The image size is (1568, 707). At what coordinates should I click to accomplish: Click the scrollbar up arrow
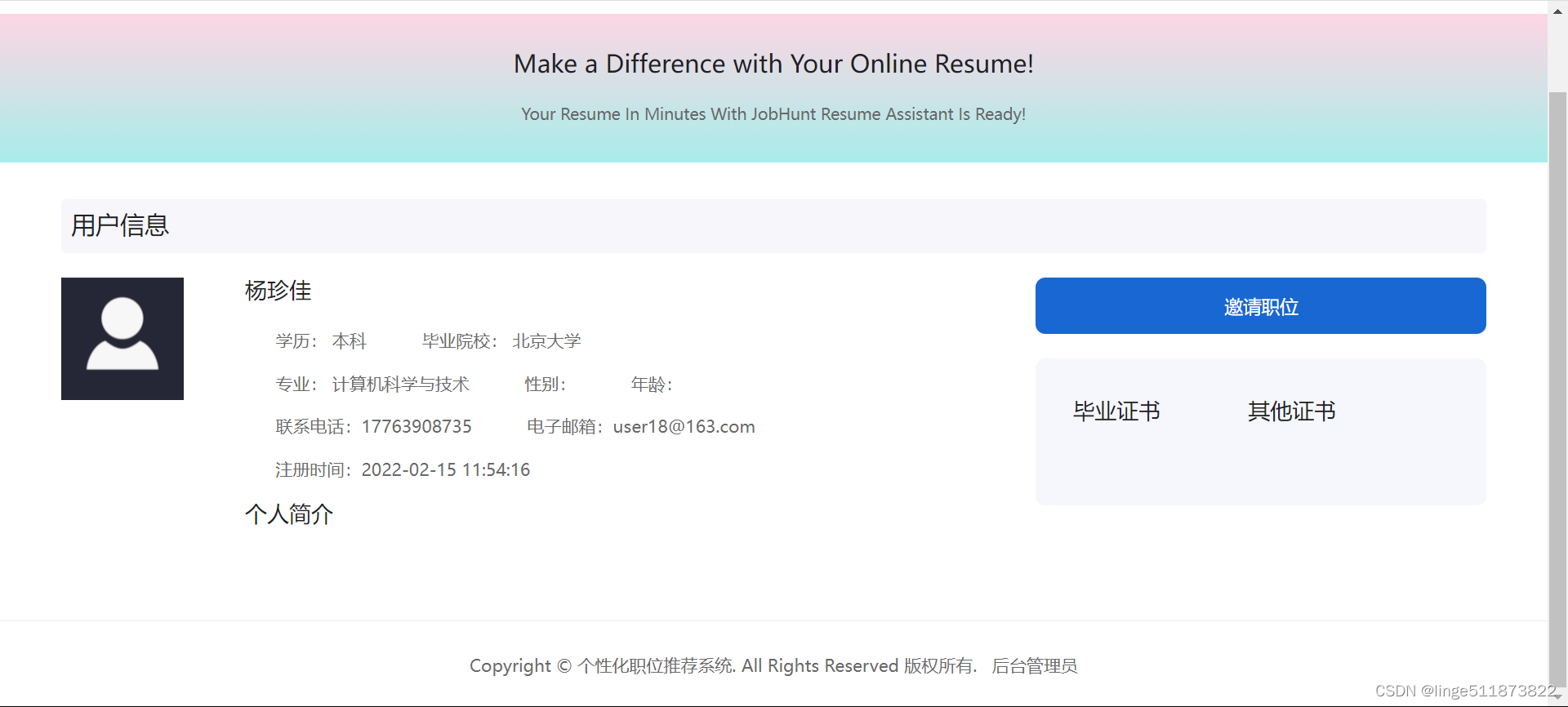1557,11
